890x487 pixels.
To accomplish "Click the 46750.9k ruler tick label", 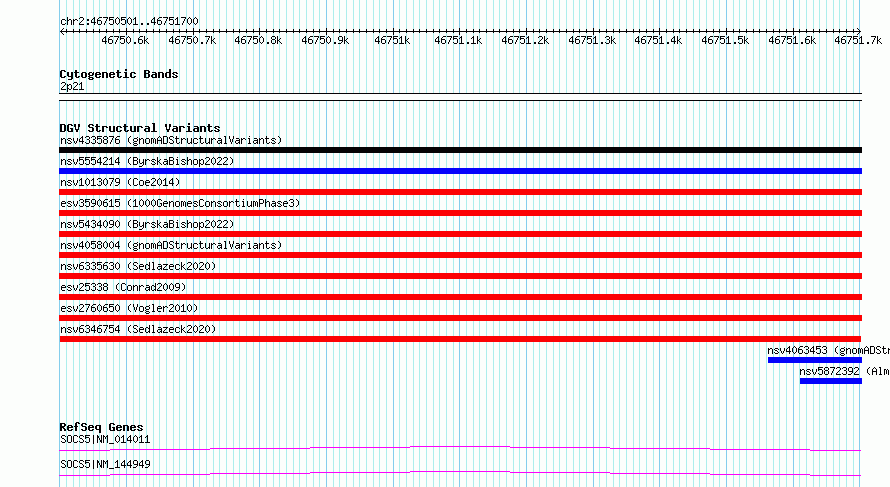I will pyautogui.click(x=325, y=40).
